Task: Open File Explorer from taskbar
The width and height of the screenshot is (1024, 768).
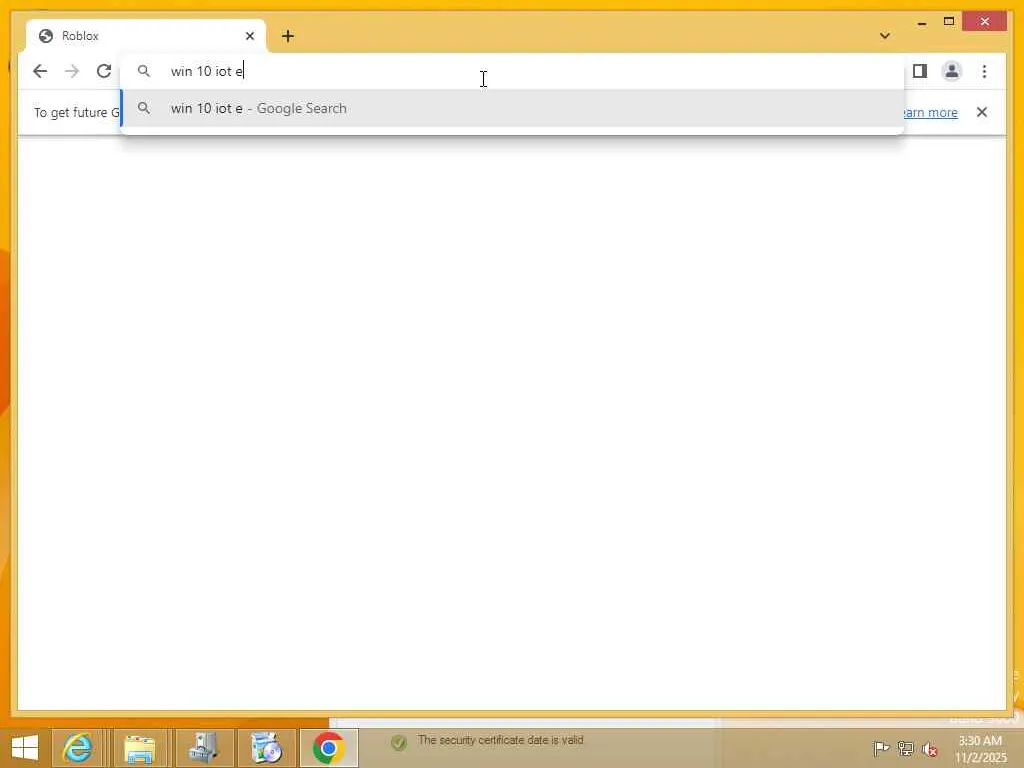Action: click(140, 748)
